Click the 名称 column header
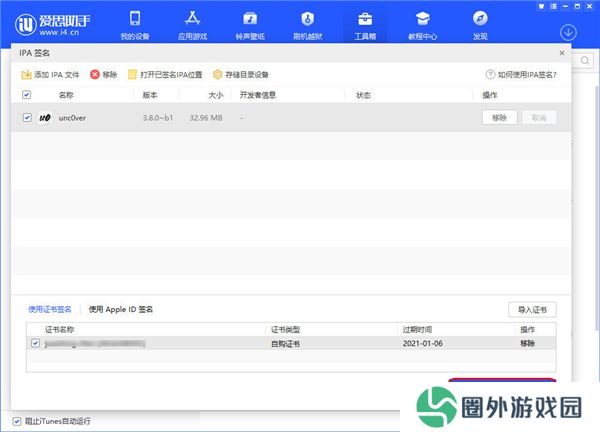This screenshot has width=600, height=432. tap(66, 95)
